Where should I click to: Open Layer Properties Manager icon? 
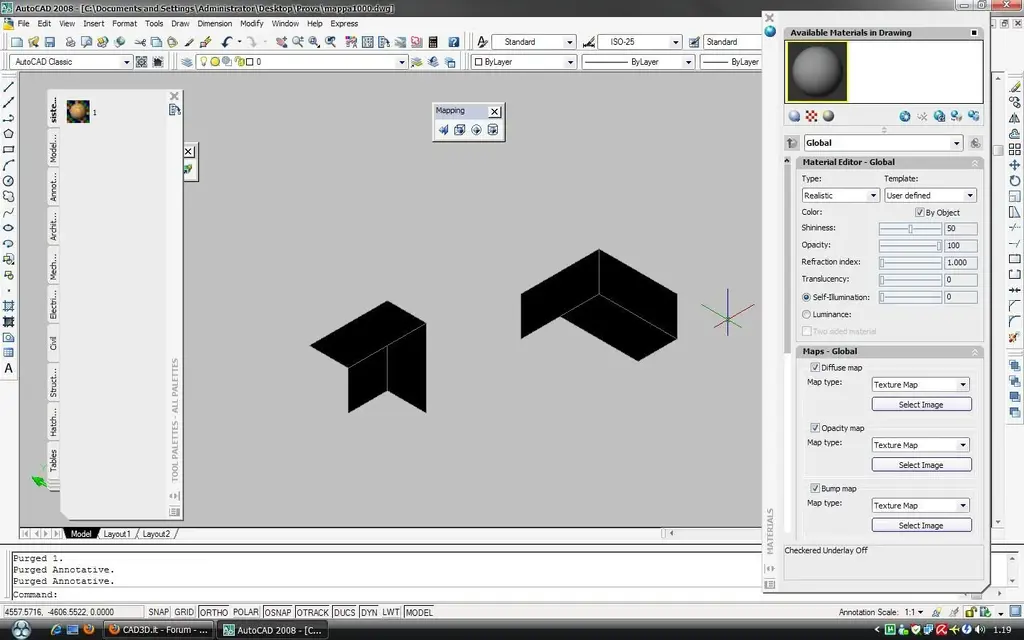pos(187,62)
